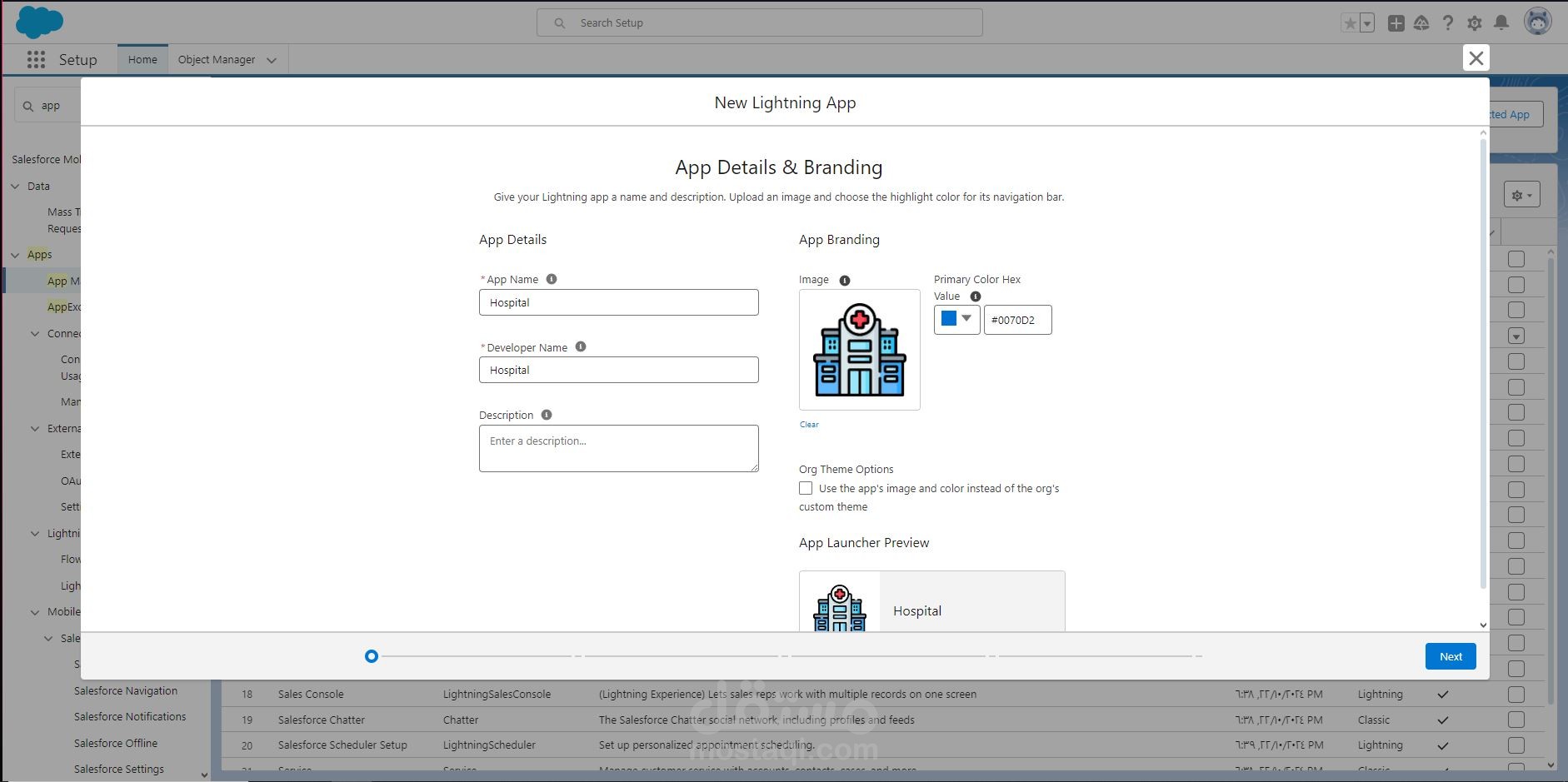Select checkbox in Salesforce Chatter row
The width and height of the screenshot is (1568, 782).
click(1516, 720)
